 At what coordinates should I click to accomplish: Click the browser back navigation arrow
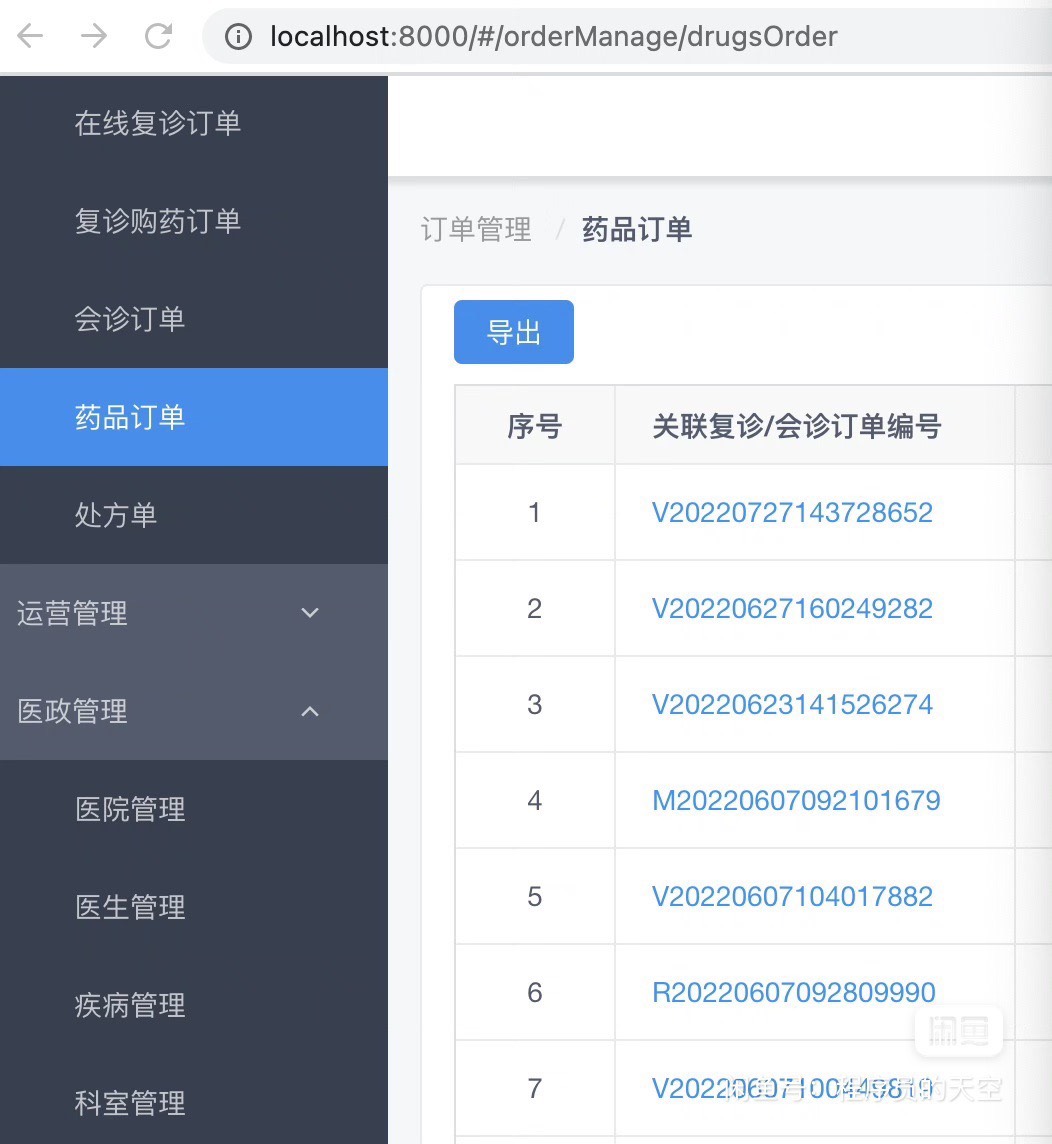click(30, 36)
